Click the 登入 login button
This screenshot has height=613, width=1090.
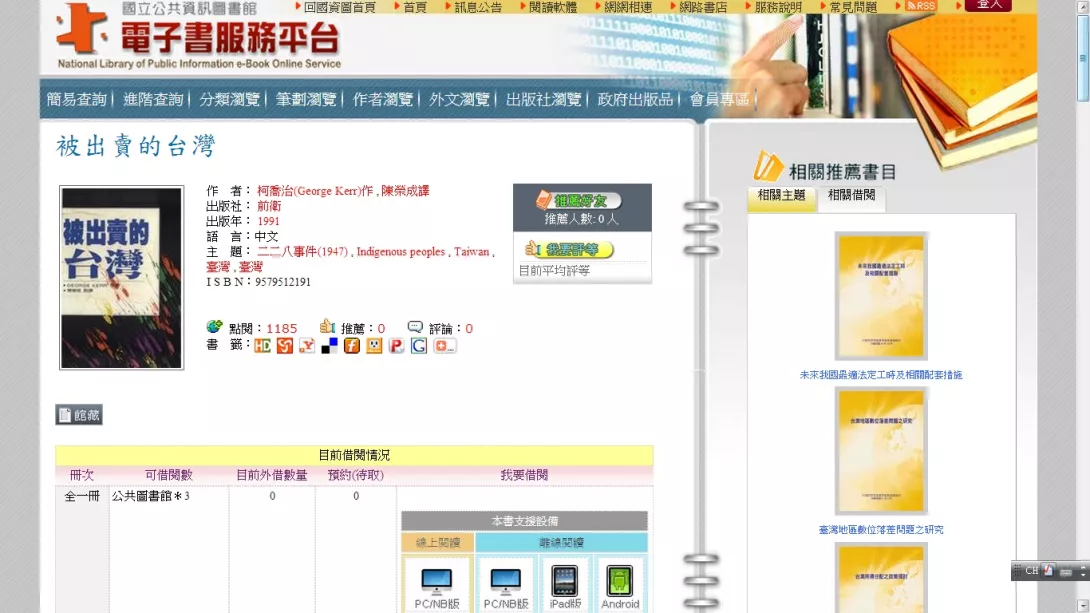pyautogui.click(x=989, y=6)
